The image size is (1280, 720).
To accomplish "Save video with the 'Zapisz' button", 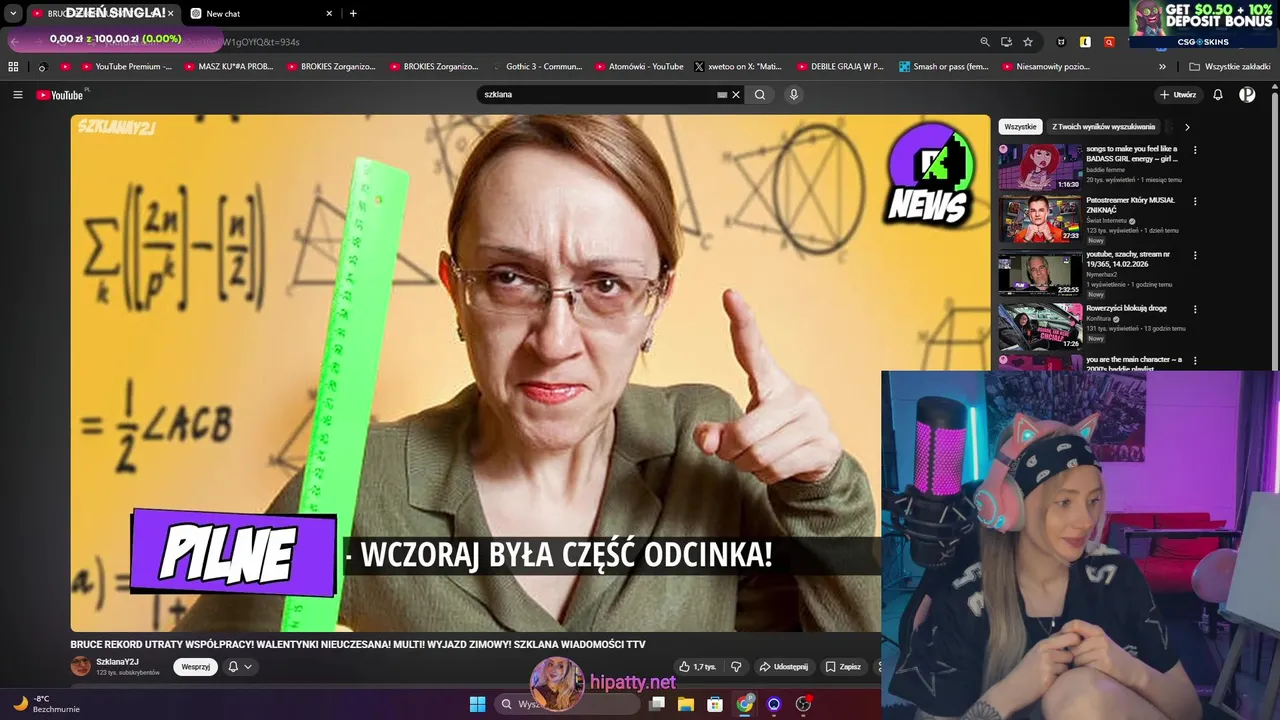I will (843, 667).
